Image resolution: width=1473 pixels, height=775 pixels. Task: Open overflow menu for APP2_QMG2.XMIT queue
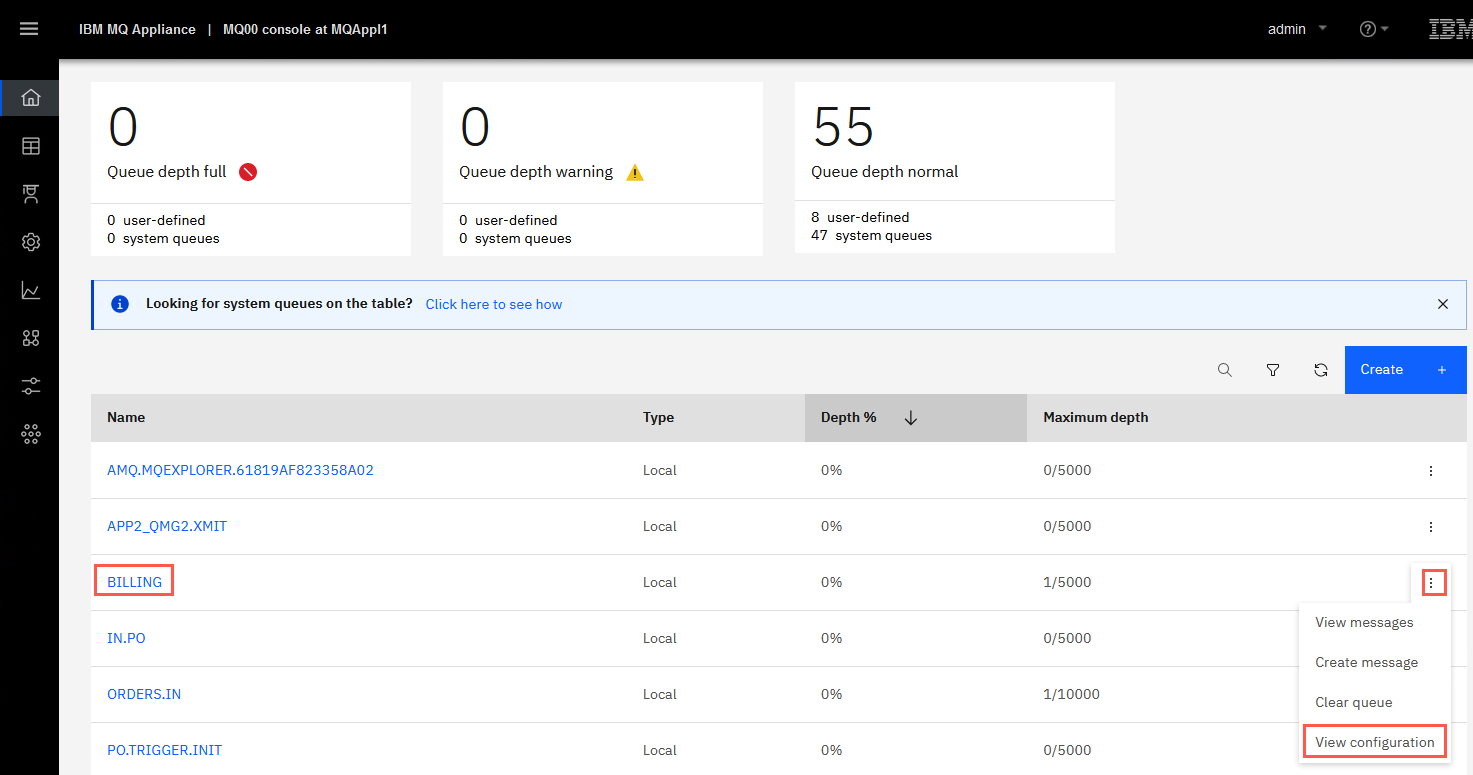[1431, 526]
